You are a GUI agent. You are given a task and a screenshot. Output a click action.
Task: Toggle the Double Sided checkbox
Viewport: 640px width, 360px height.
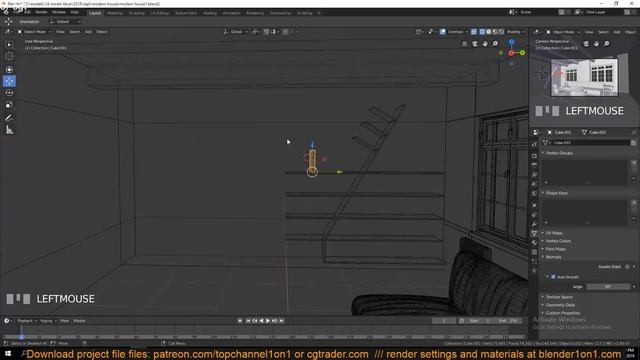point(627,267)
